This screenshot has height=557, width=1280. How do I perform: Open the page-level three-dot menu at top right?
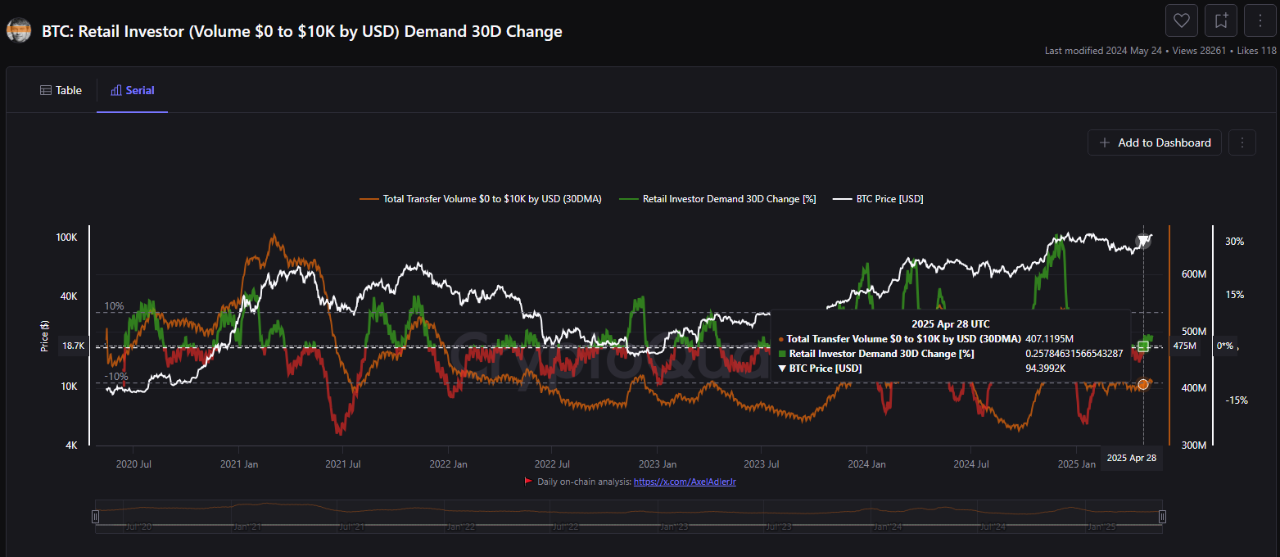pos(1259,20)
